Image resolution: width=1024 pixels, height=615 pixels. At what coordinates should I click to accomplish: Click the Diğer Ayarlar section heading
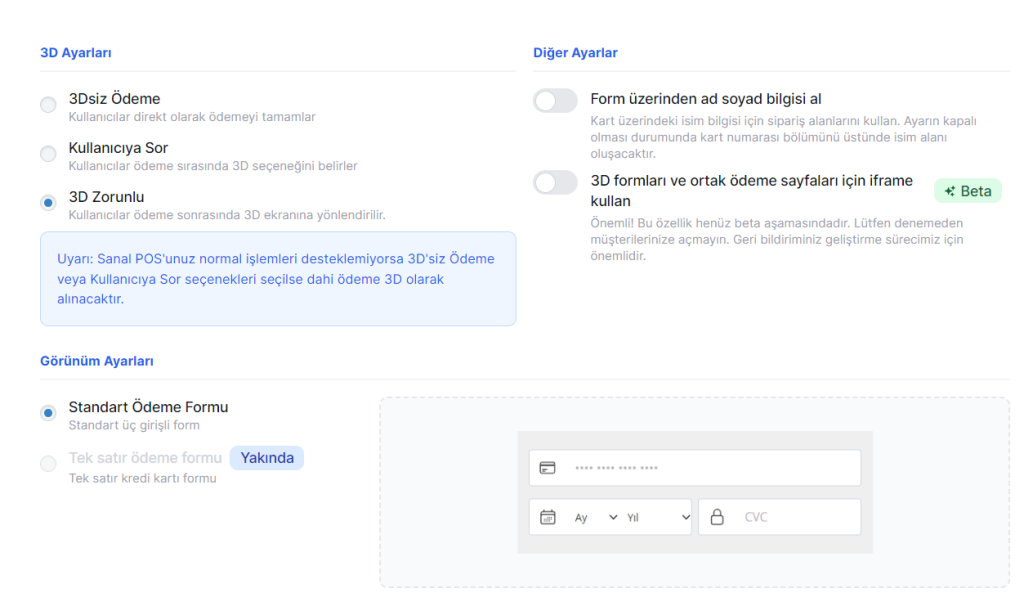click(x=575, y=53)
